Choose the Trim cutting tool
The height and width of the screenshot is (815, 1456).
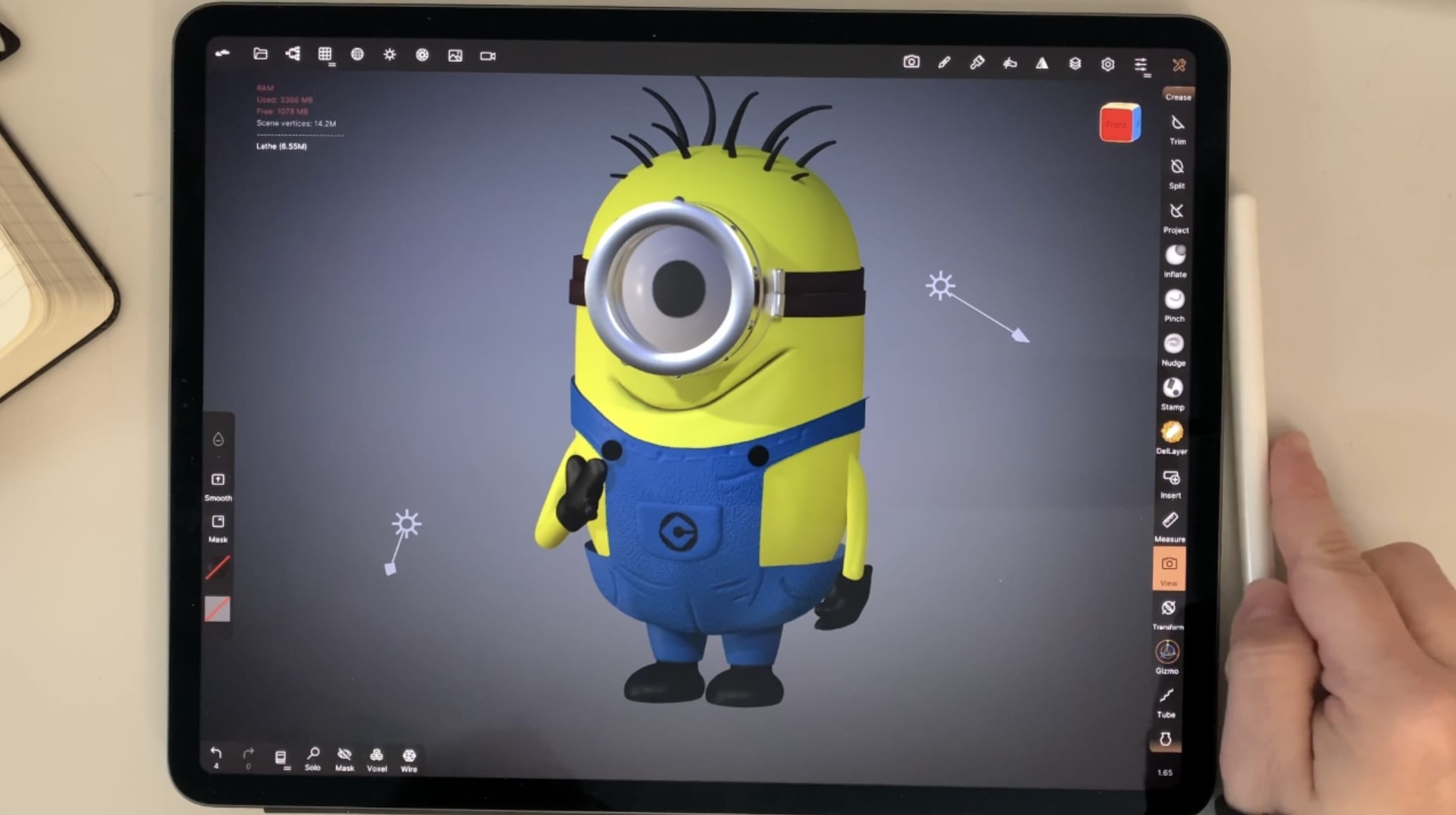1177,123
